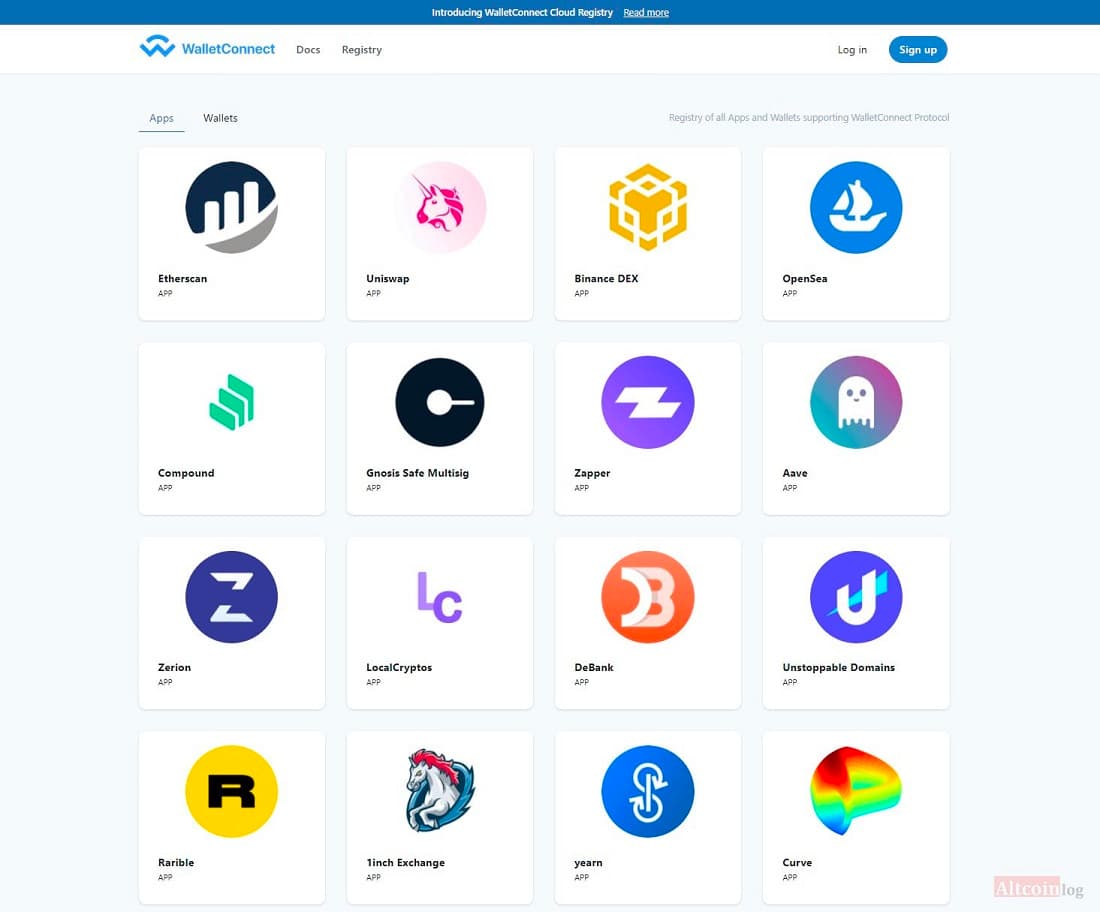The width and height of the screenshot is (1100, 912).
Task: Follow the Read more banner link
Action: click(646, 13)
